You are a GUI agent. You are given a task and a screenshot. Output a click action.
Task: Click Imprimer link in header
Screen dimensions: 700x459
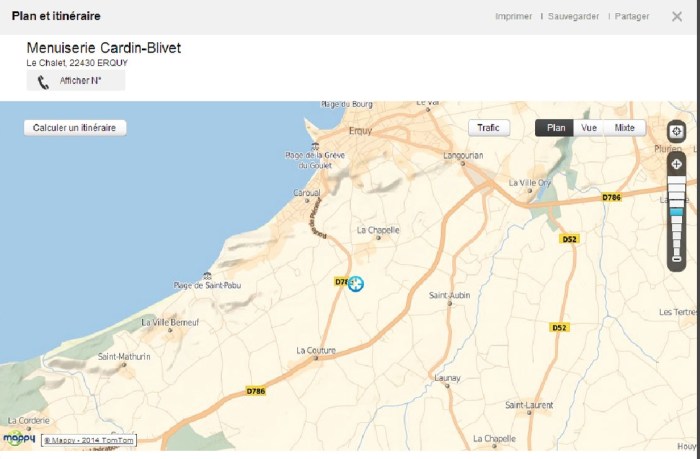pyautogui.click(x=513, y=17)
